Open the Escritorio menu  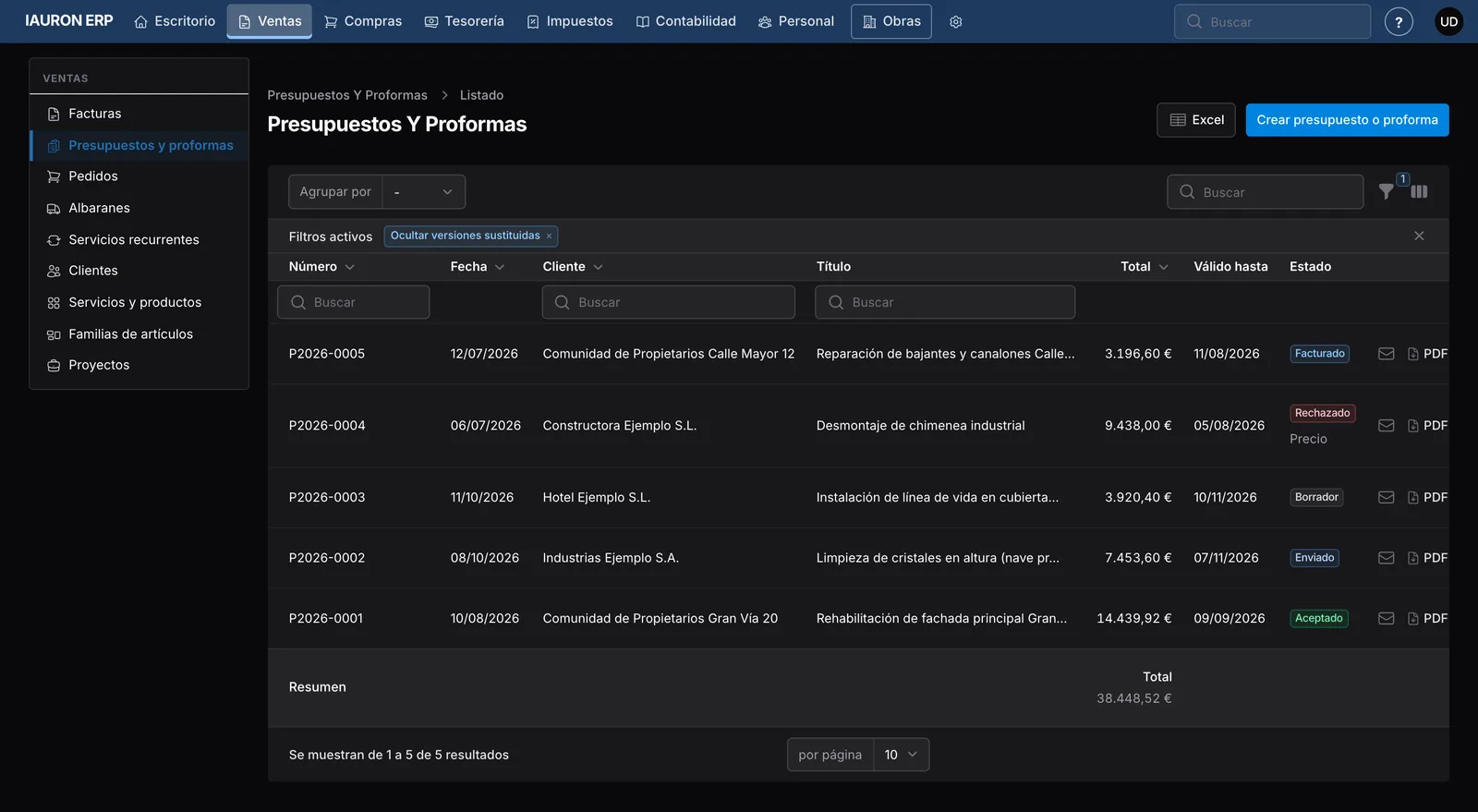(x=175, y=21)
